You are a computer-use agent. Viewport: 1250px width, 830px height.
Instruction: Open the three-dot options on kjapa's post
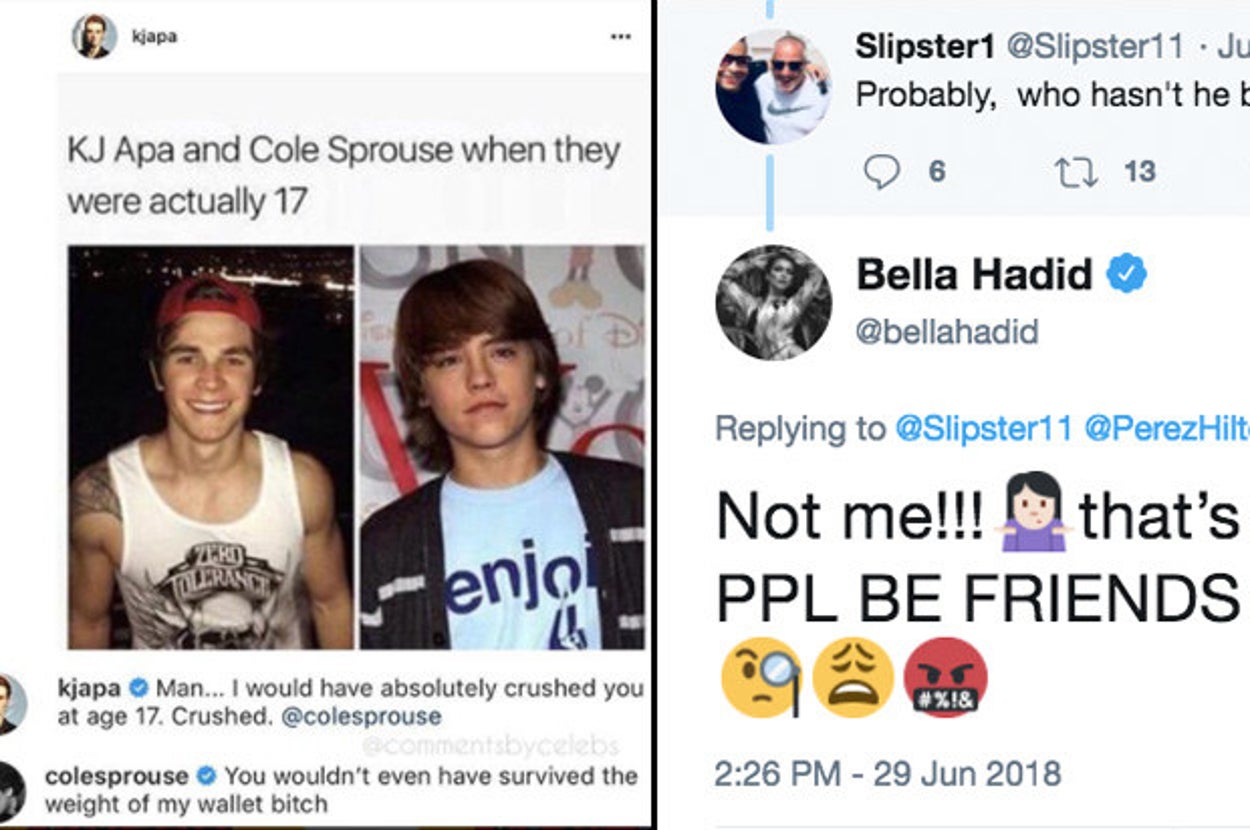pyautogui.click(x=620, y=37)
